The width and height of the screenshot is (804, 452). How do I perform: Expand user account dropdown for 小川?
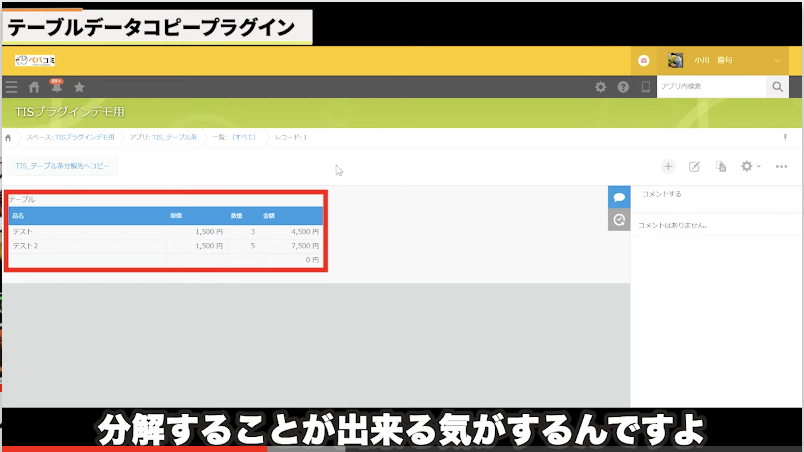tap(777, 60)
